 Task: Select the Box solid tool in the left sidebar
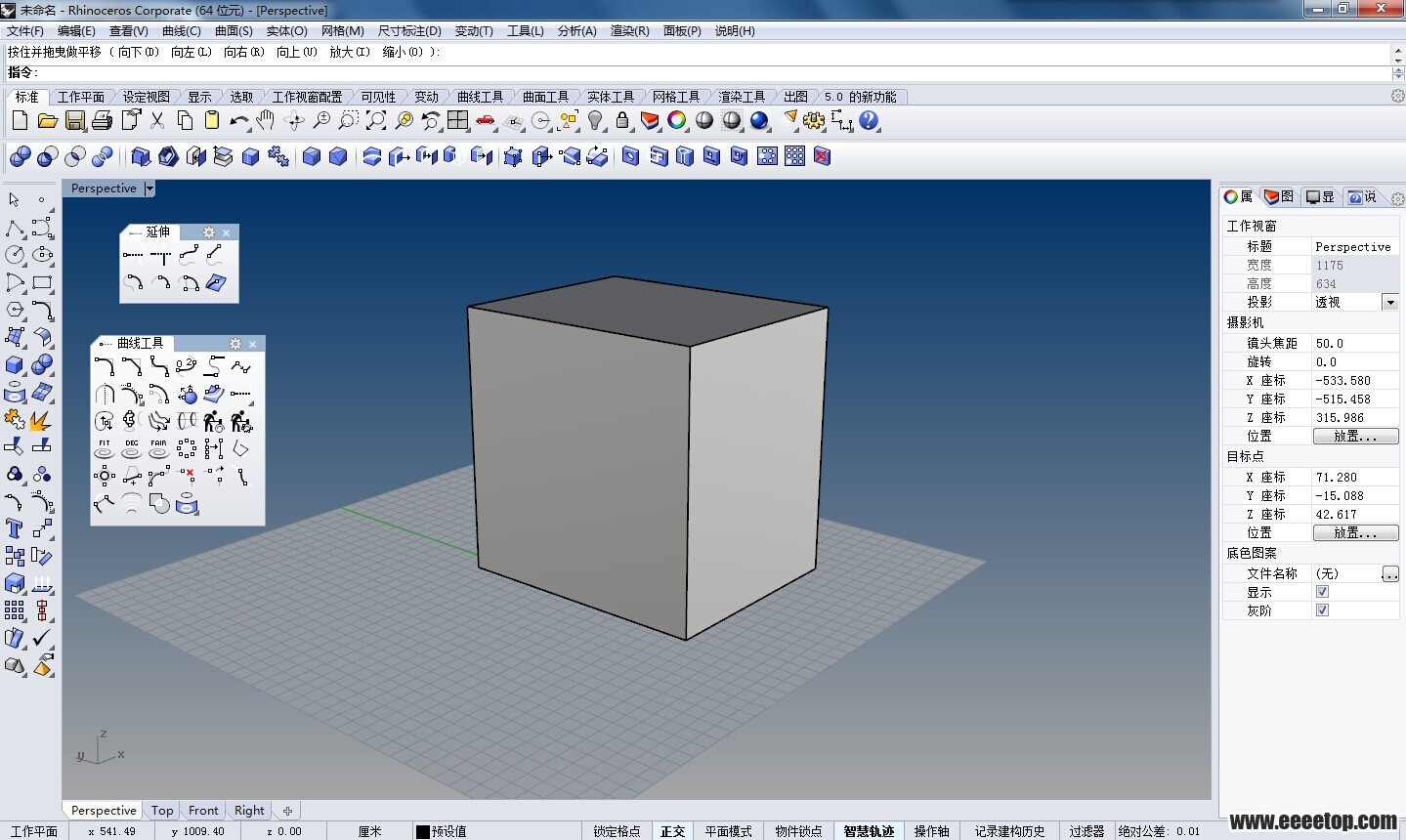click(15, 365)
